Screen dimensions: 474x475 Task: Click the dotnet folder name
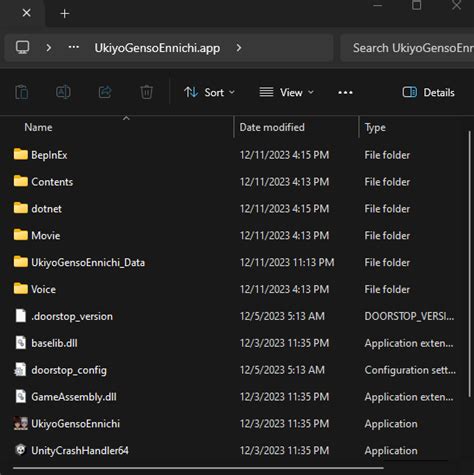(46, 209)
